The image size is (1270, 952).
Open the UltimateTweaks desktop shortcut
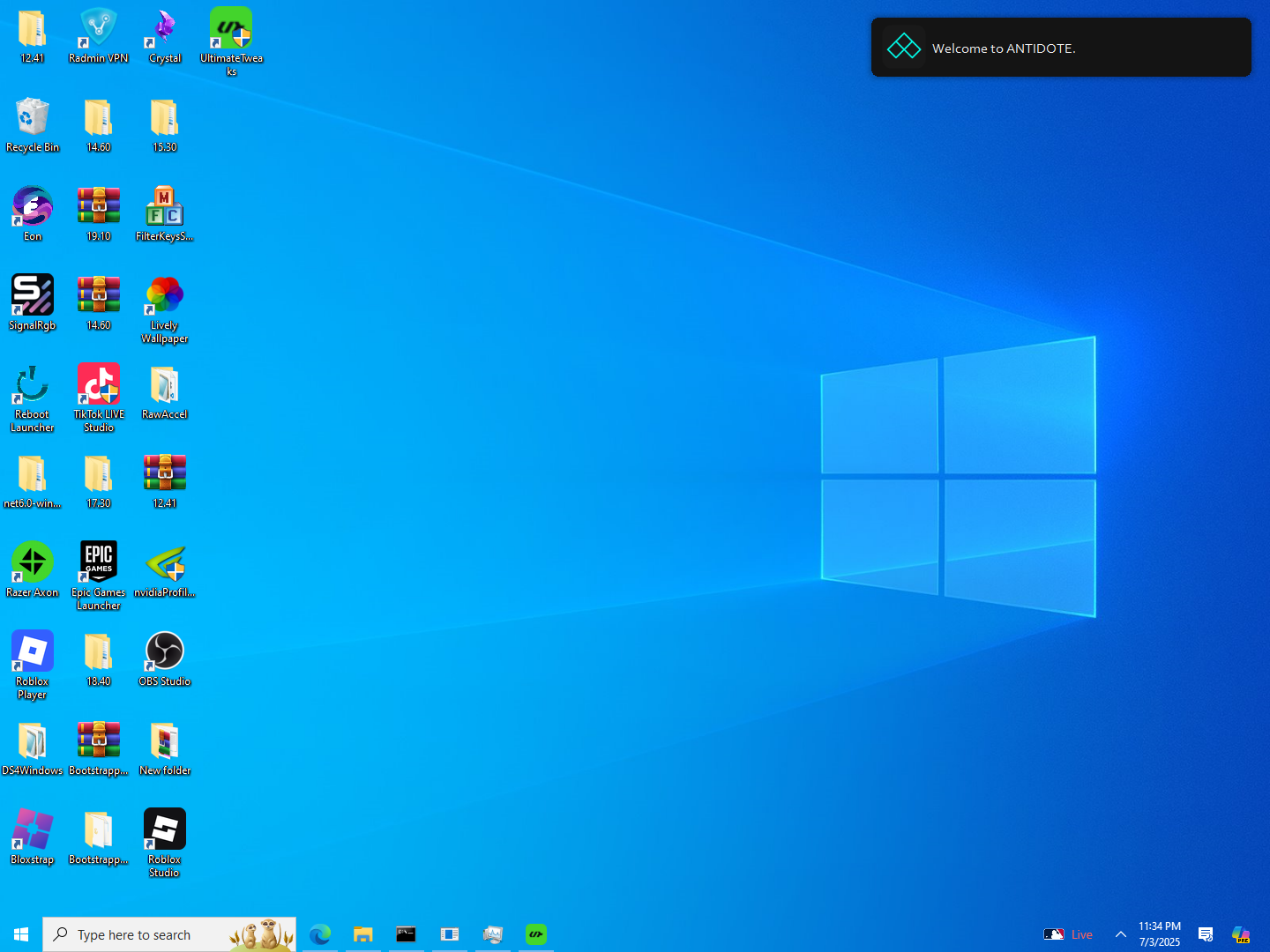(x=231, y=30)
